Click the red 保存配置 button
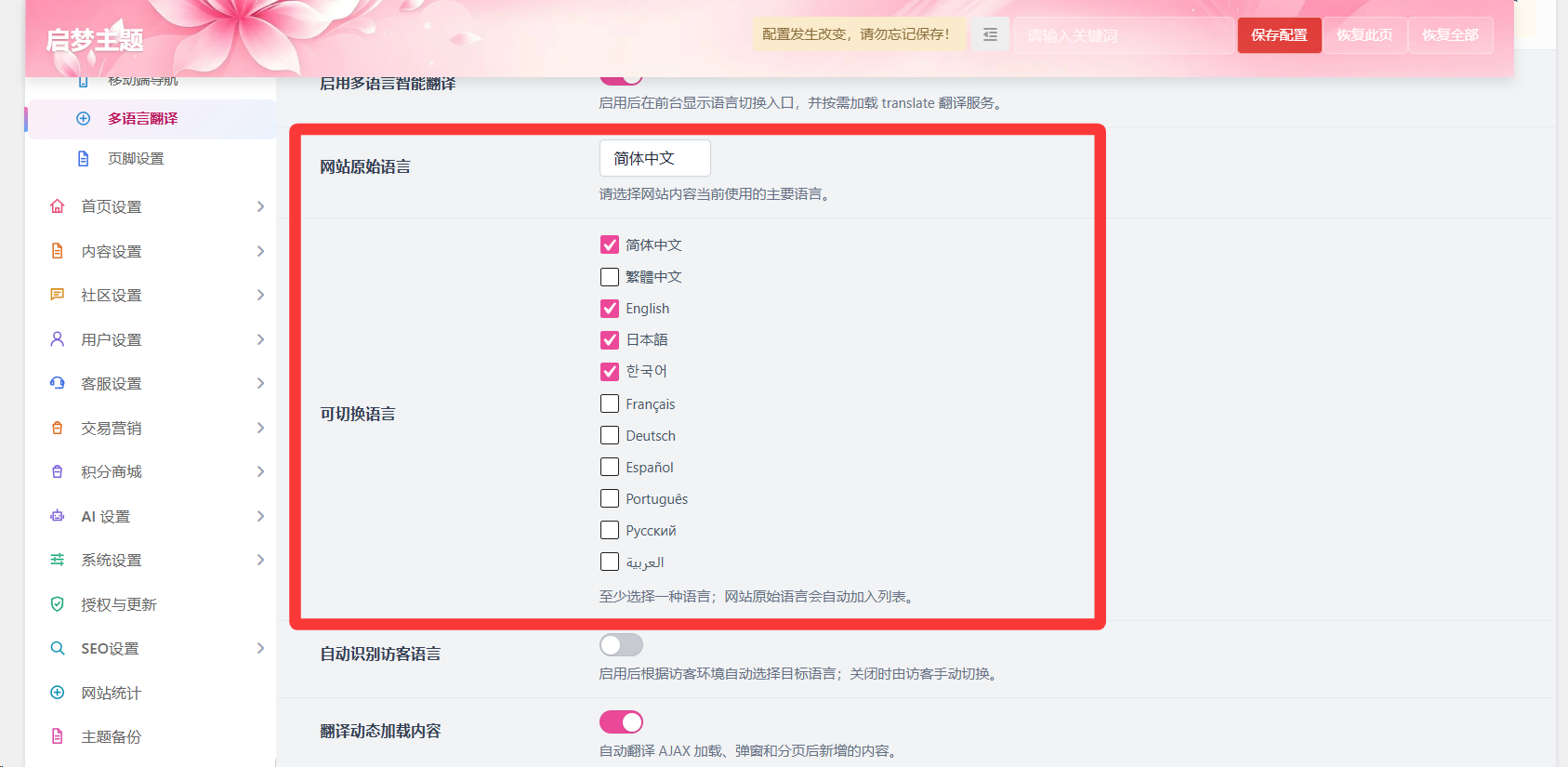 point(1279,35)
